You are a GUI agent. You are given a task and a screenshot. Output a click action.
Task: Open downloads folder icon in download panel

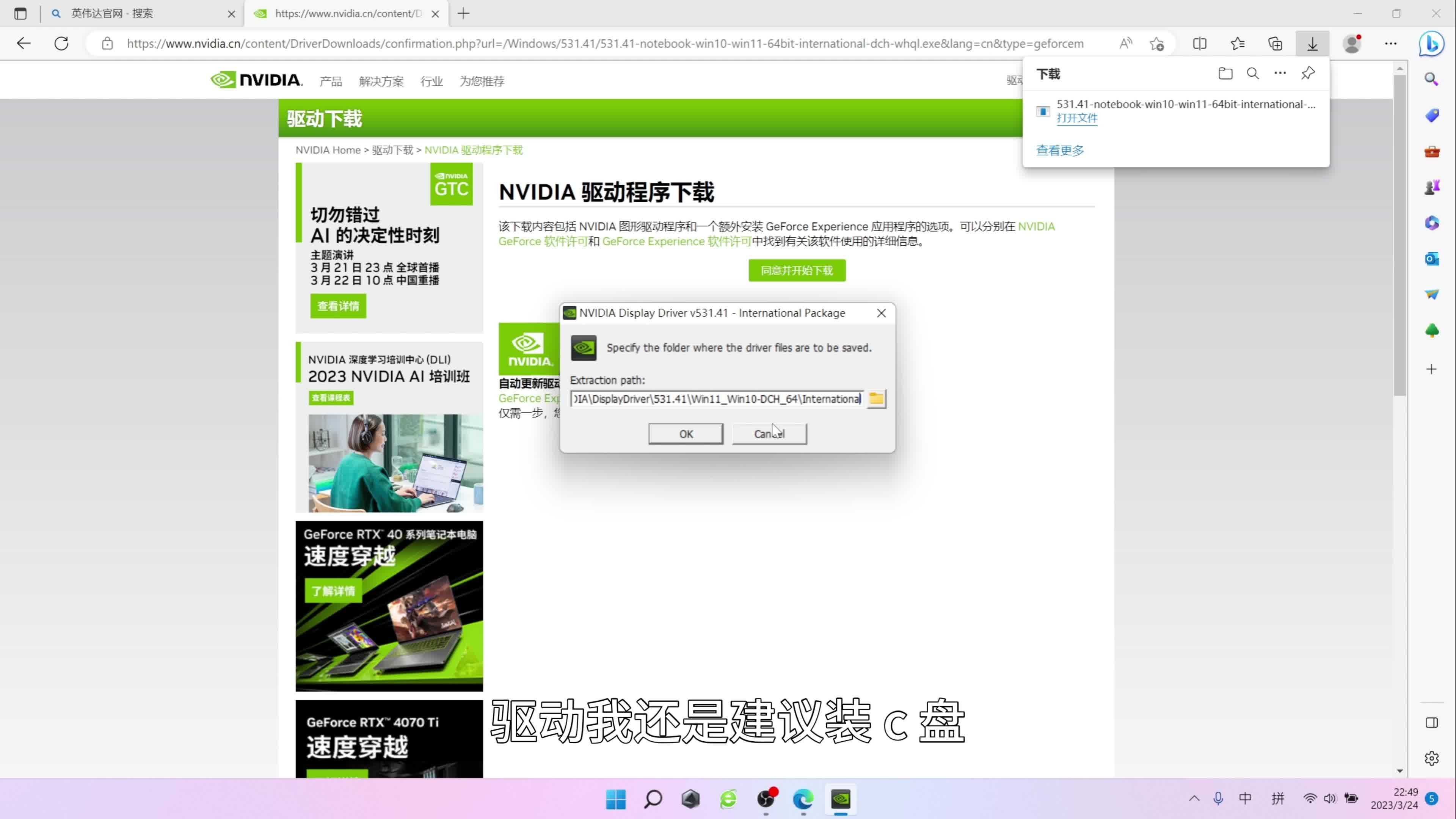tap(1225, 73)
